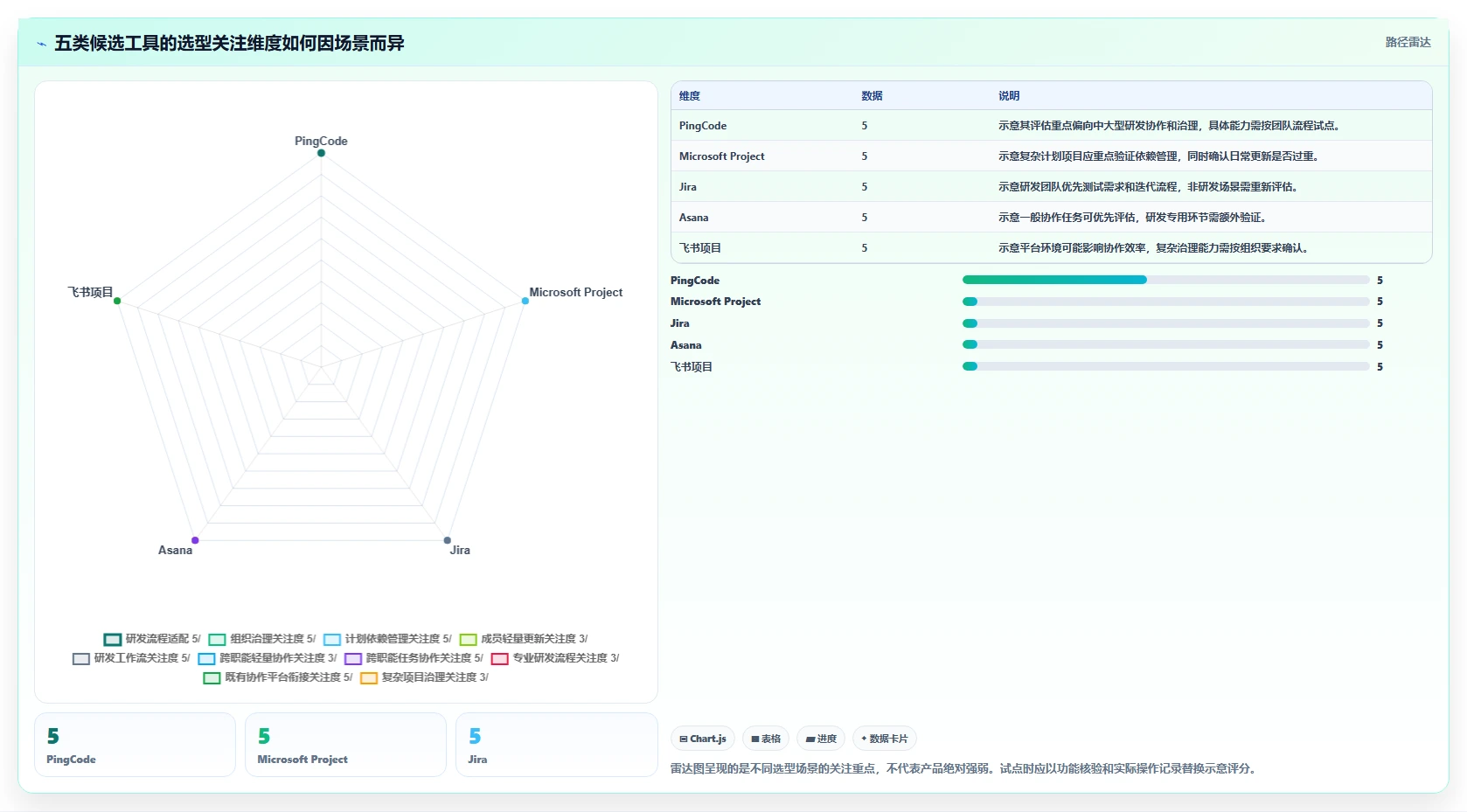Click the 飞书项目 radar data point
The width and height of the screenshot is (1467, 812).
[117, 301]
